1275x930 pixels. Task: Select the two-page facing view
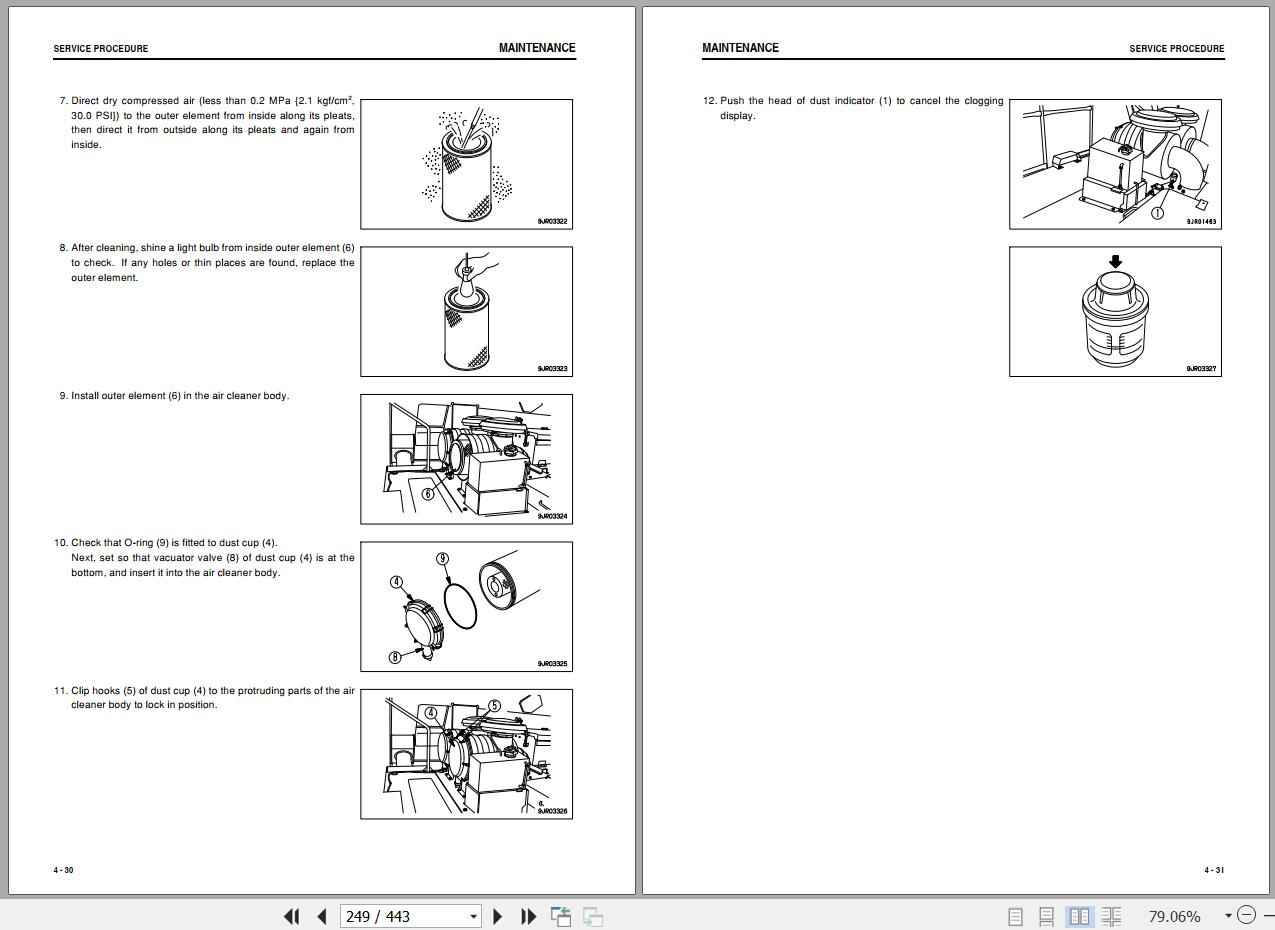coord(1079,916)
